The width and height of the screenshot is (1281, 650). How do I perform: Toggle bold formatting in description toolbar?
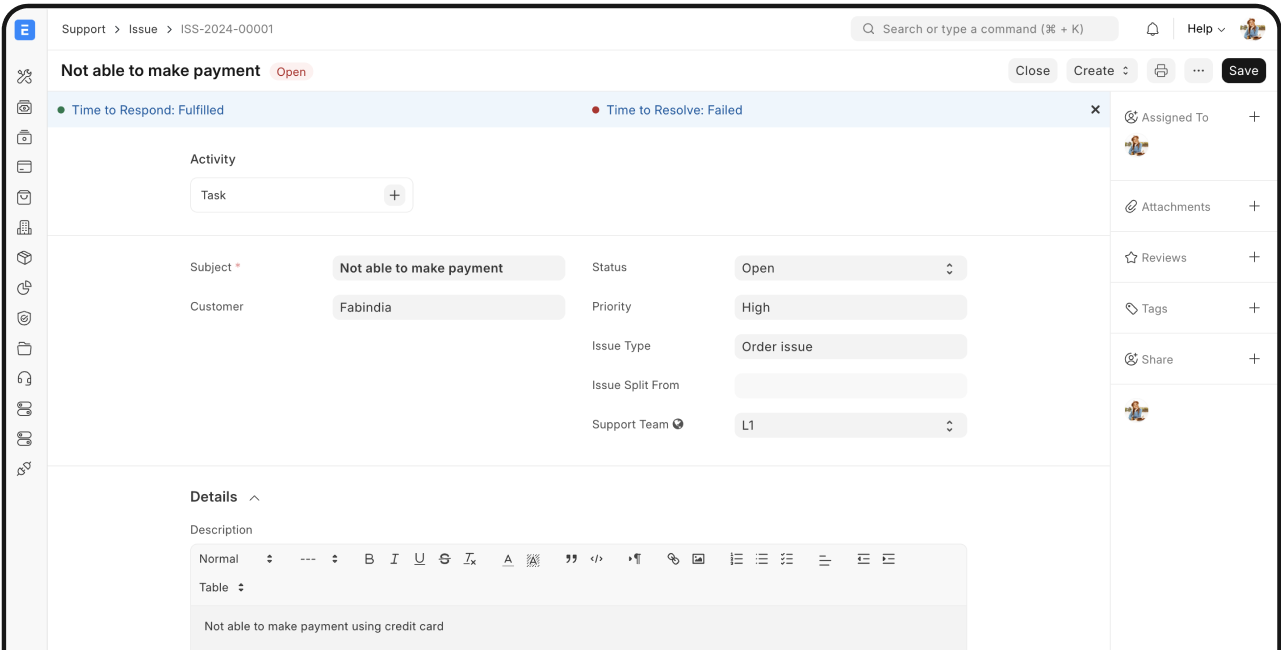pos(369,559)
